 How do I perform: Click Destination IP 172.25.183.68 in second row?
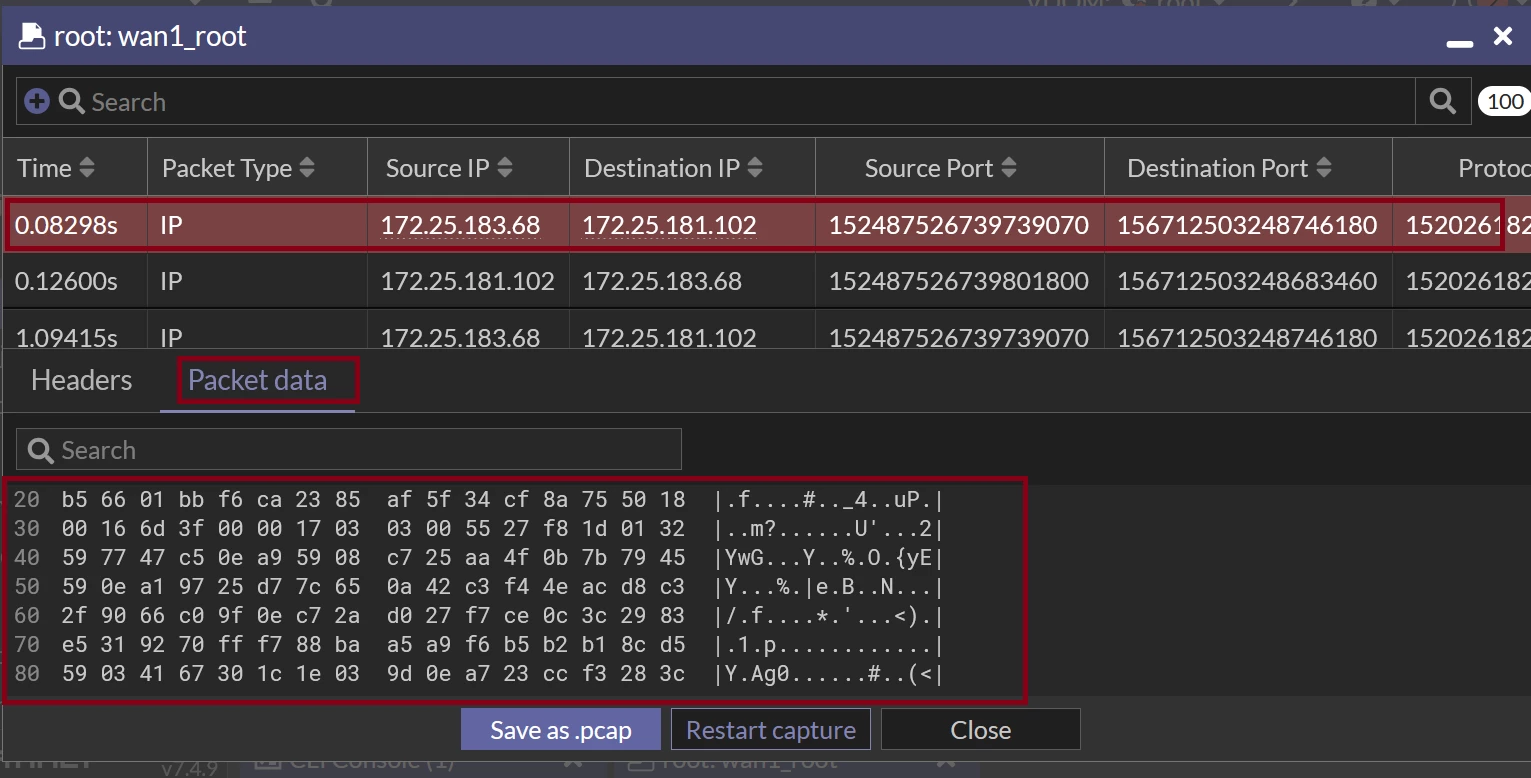pos(662,281)
